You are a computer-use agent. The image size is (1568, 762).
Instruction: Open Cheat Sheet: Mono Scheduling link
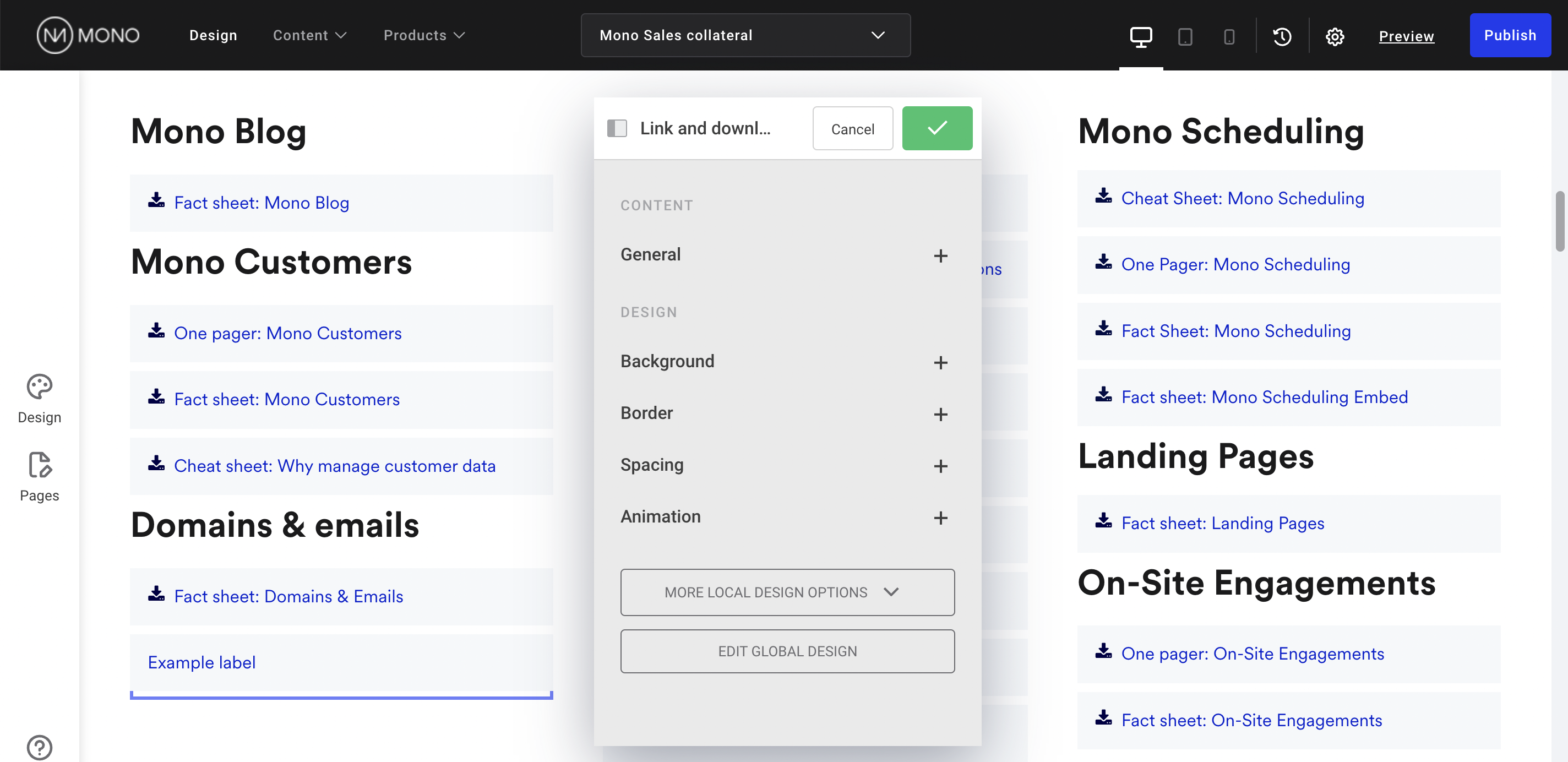[1243, 198]
